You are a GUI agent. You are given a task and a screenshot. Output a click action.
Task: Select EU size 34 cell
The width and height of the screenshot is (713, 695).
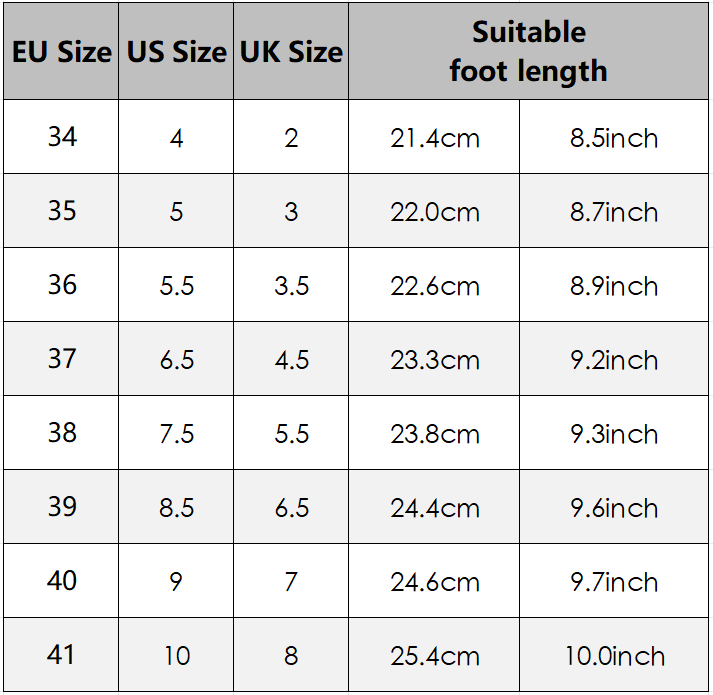point(61,137)
